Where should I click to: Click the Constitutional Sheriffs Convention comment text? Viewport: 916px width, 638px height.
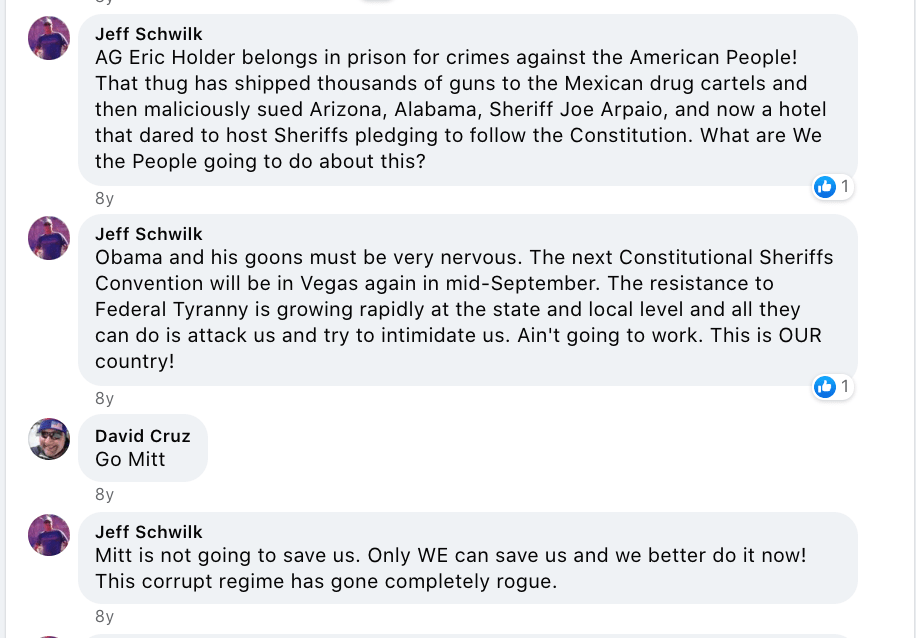pyautogui.click(x=460, y=309)
